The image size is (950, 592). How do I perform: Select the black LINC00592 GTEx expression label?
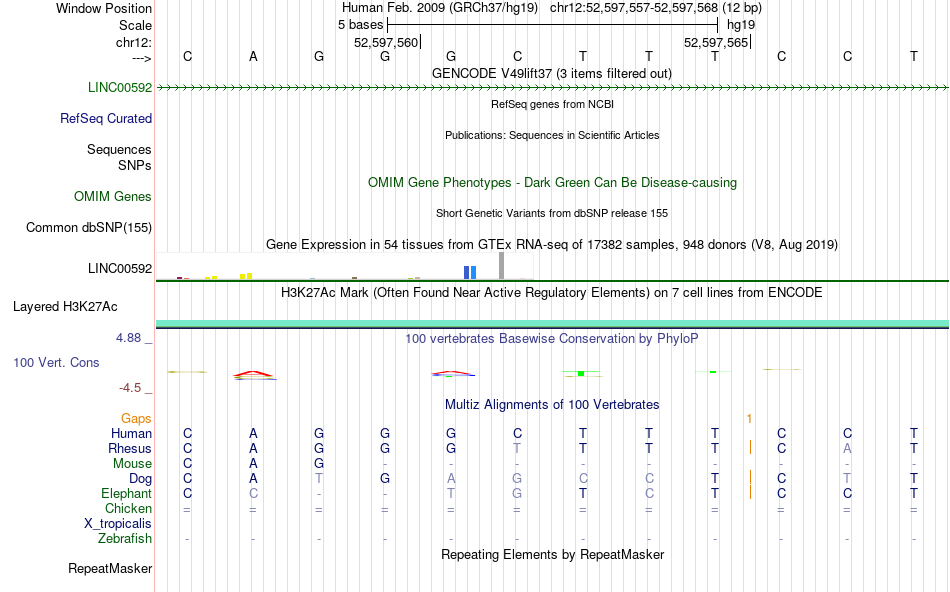coord(120,268)
